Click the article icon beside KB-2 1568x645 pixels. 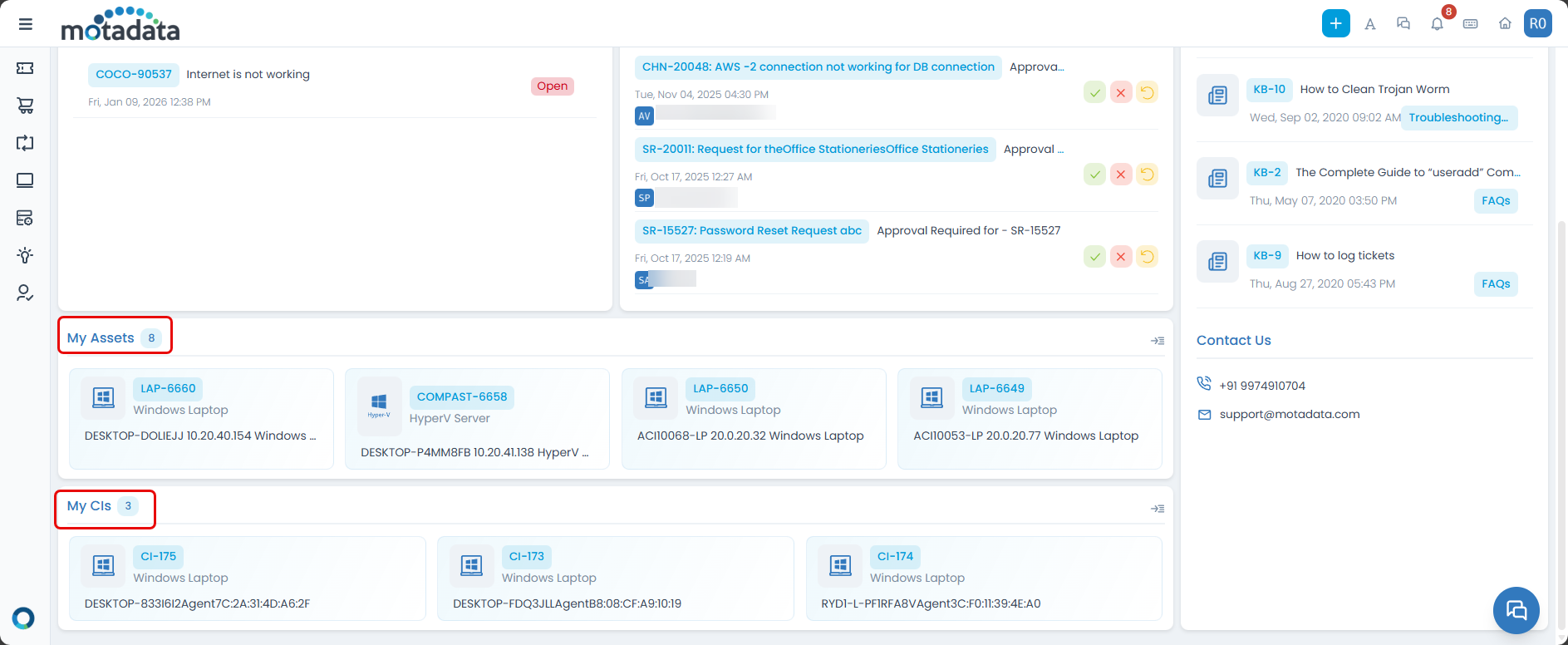coord(1218,179)
